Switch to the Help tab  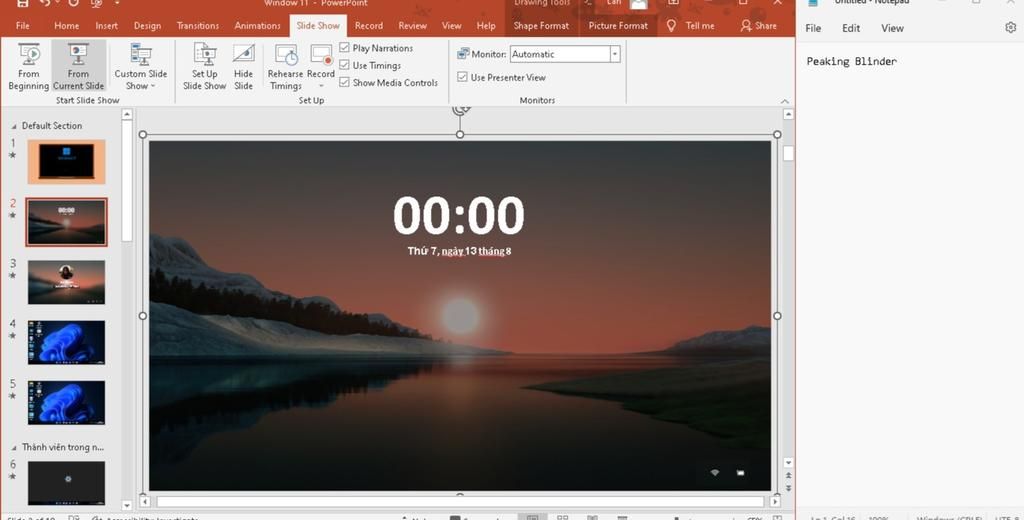click(x=486, y=25)
